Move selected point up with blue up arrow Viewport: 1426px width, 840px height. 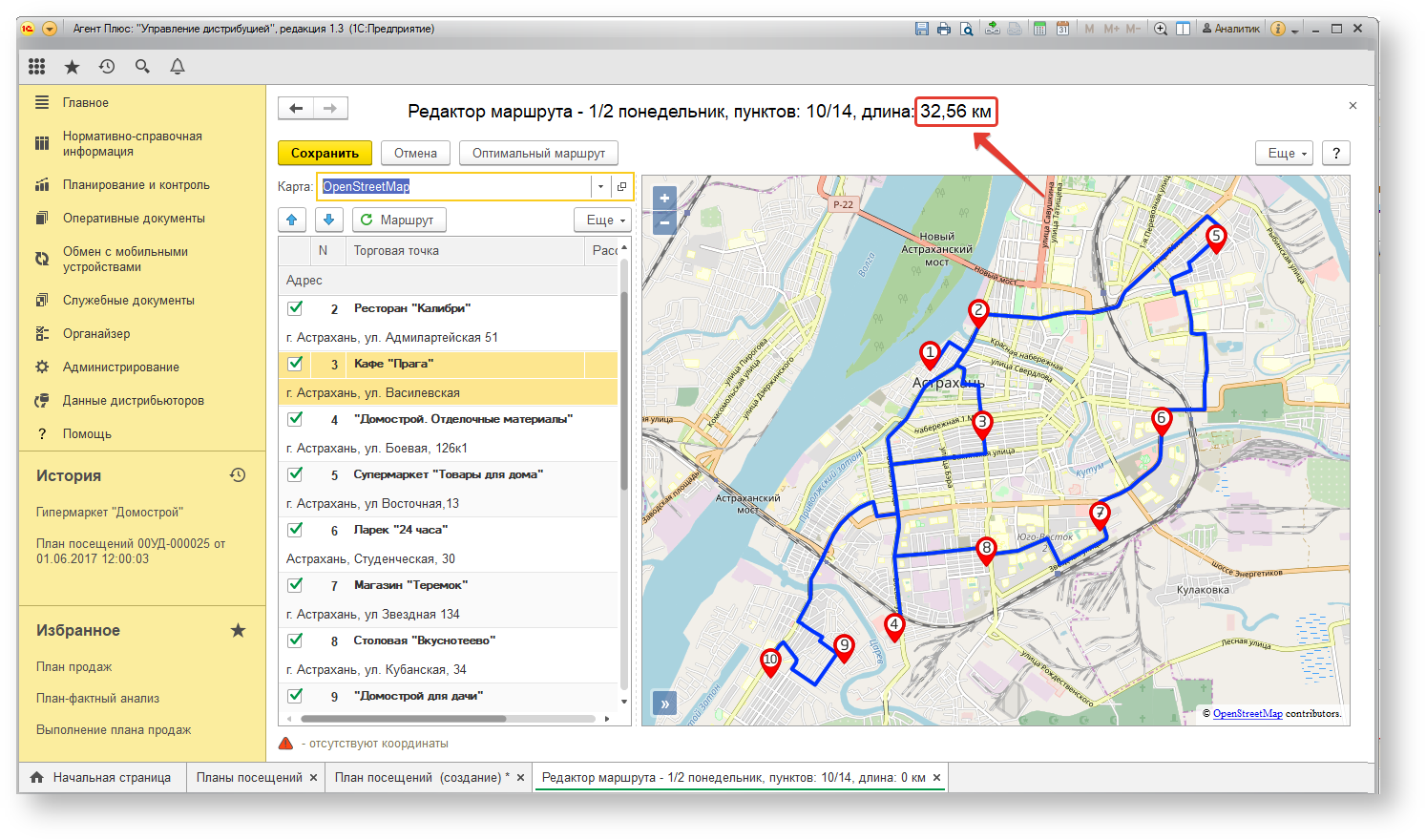point(292,220)
